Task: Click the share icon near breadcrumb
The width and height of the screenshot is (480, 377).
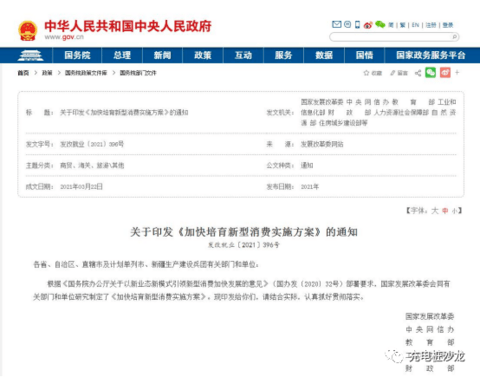Action: (x=418, y=73)
